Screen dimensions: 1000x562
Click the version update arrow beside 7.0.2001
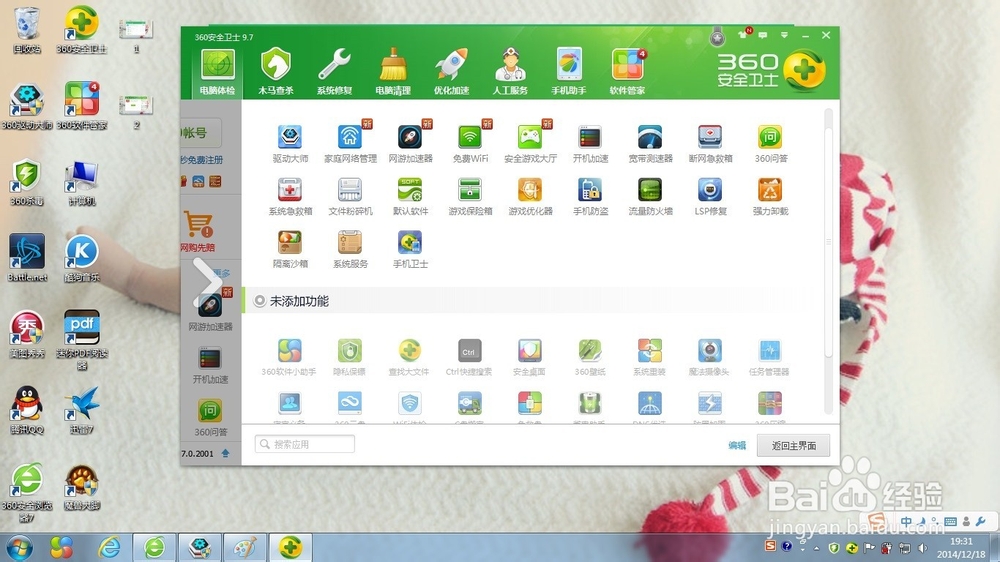pyautogui.click(x=225, y=453)
